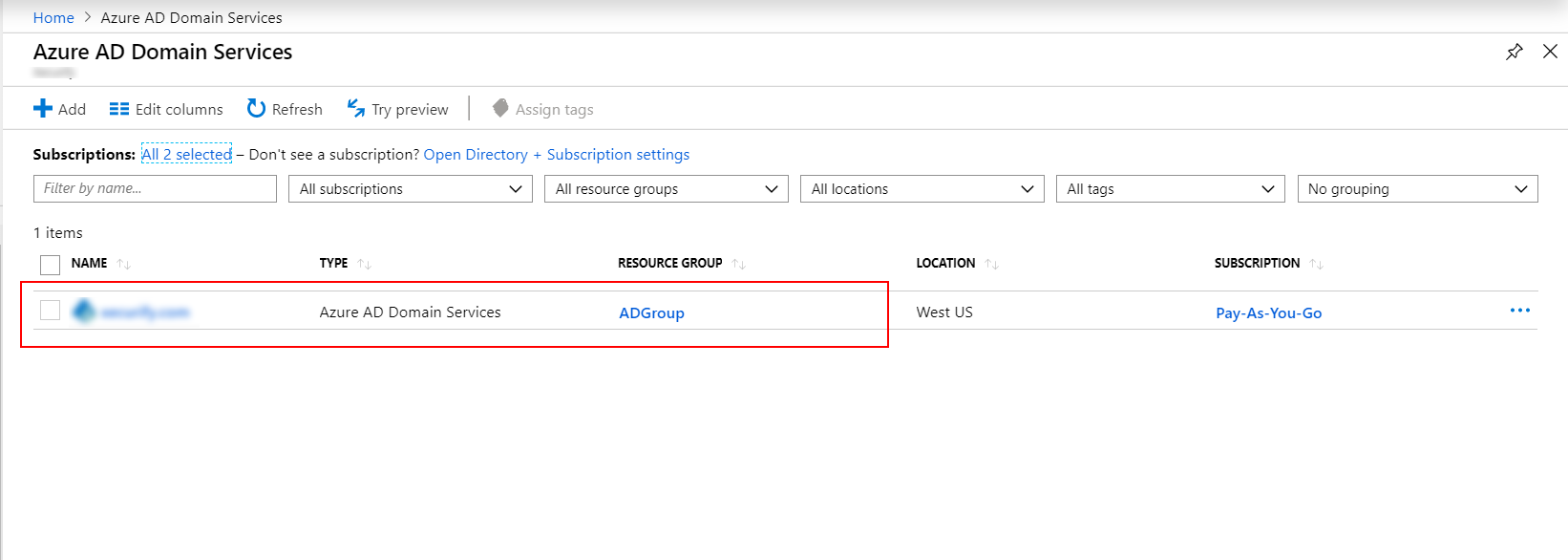The width and height of the screenshot is (1568, 560).
Task: Sort by the TYPE column arrows
Action: click(x=365, y=264)
